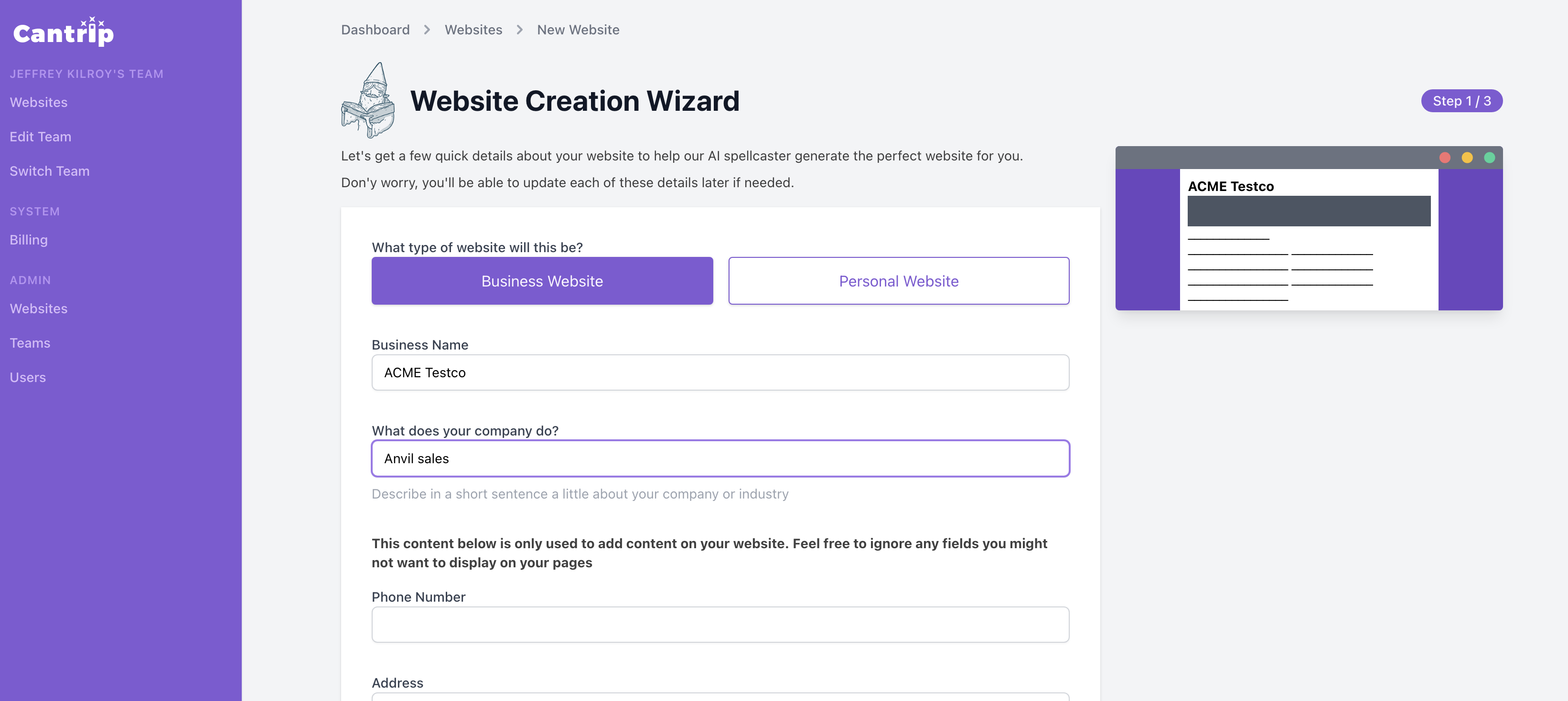1568x701 pixels.
Task: Open Switch Team in sidebar
Action: [x=49, y=171]
